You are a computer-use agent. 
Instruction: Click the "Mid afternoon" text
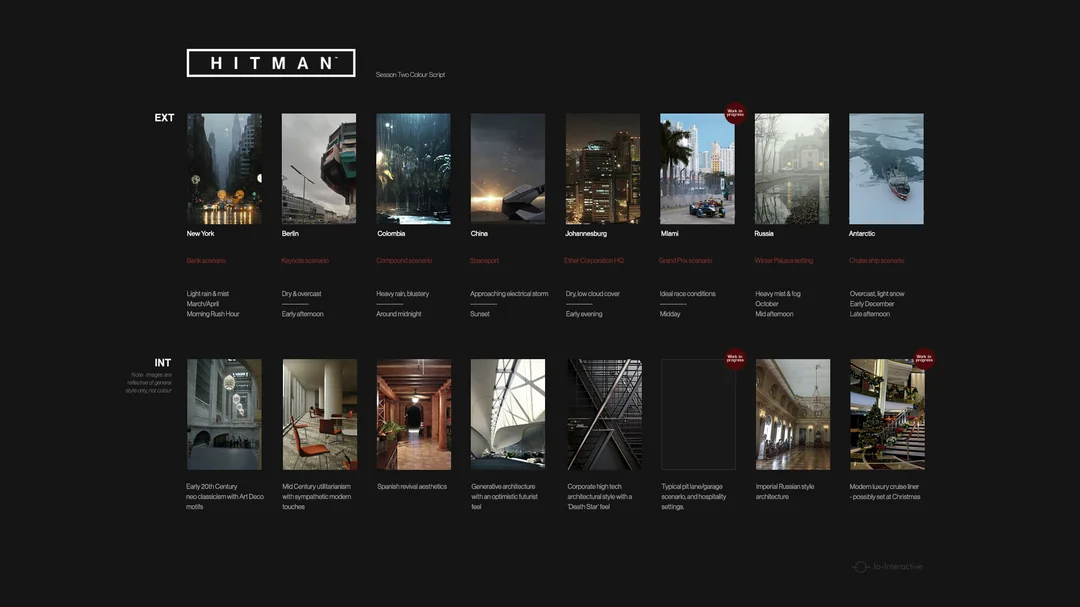[x=774, y=314]
